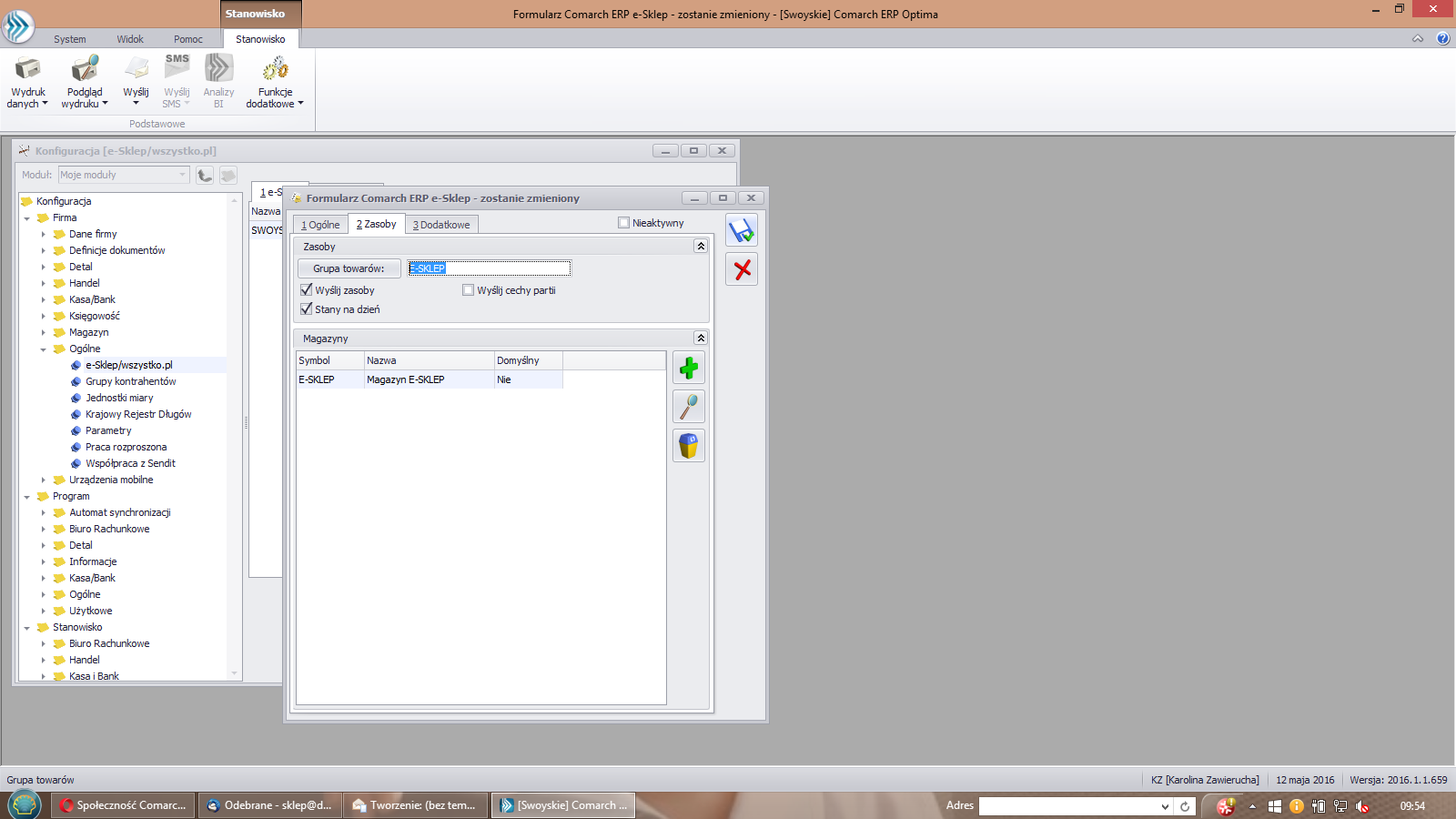Collapse the Zasoby section

701,247
